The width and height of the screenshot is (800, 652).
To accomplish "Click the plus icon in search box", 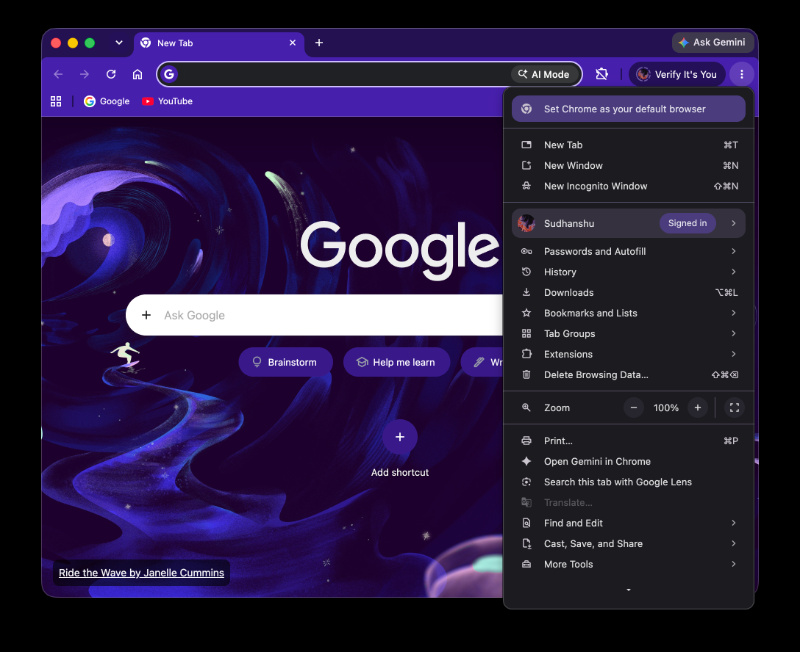I will click(x=146, y=315).
